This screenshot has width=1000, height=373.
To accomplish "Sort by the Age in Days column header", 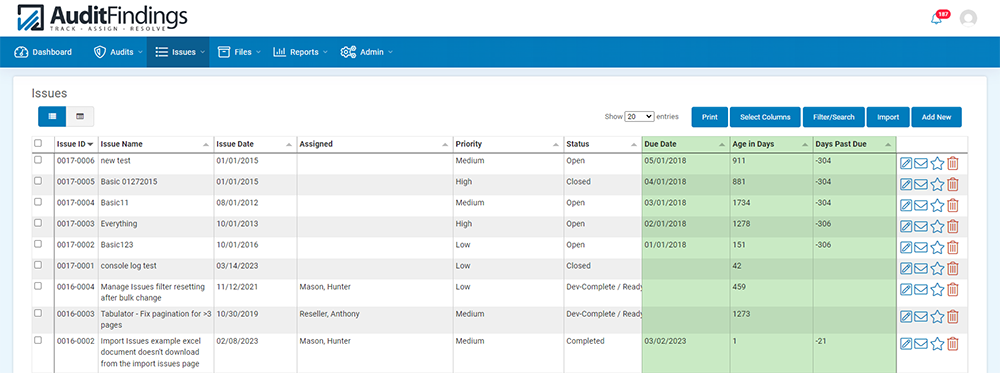I will (771, 144).
